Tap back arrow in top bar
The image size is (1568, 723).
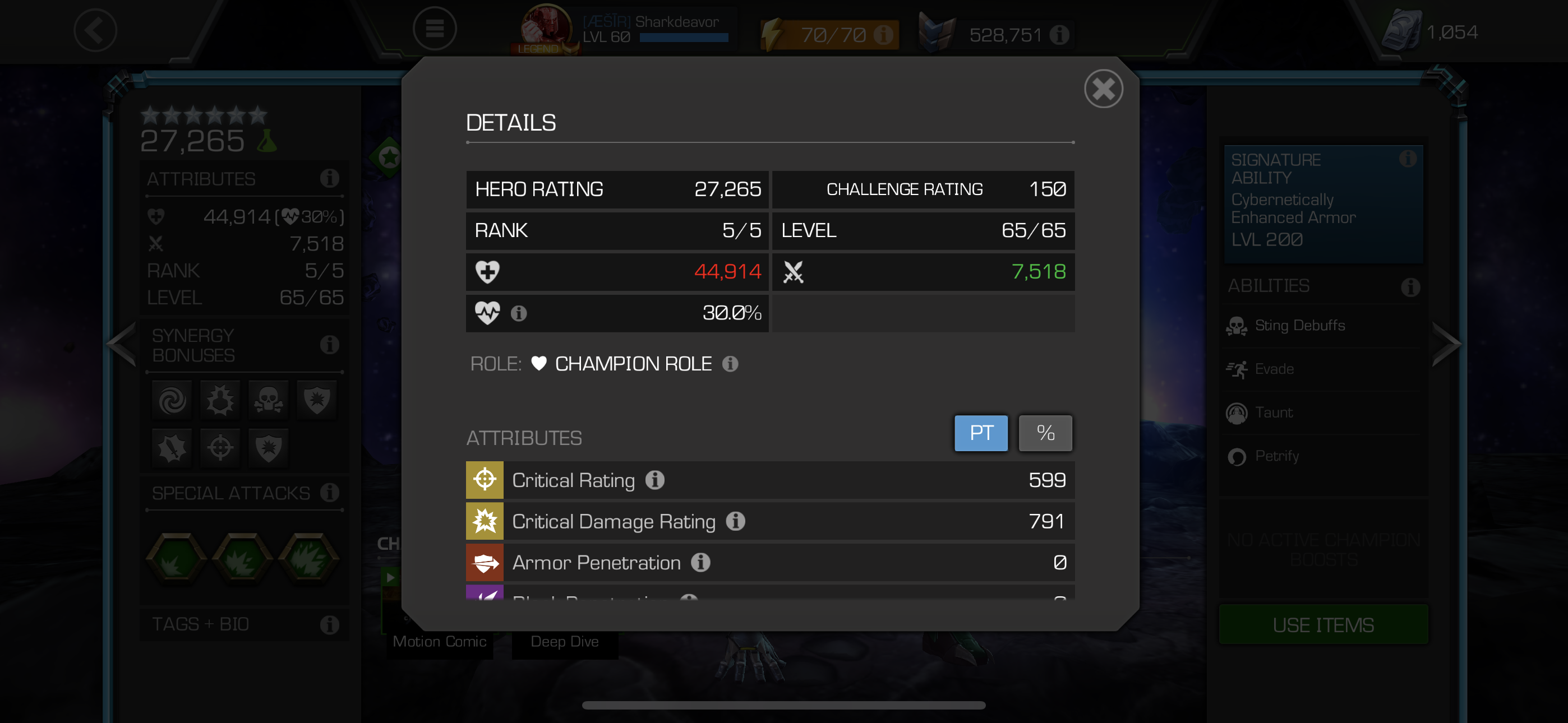95,30
